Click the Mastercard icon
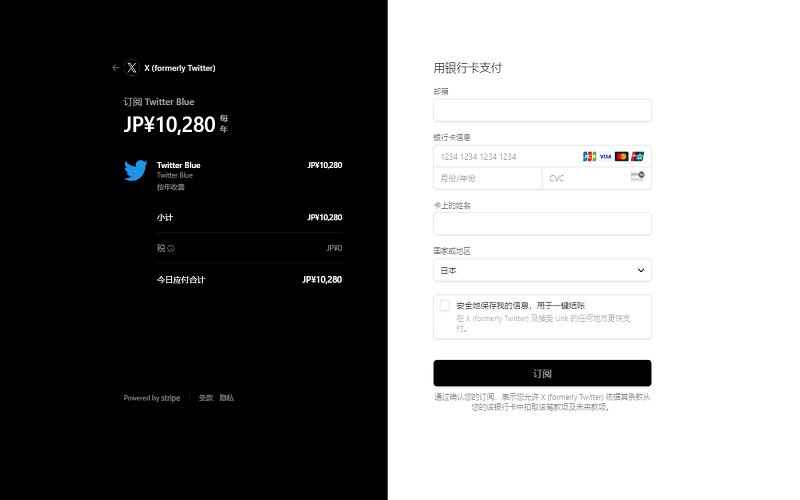Viewport: 800px width, 500px height. click(621, 157)
